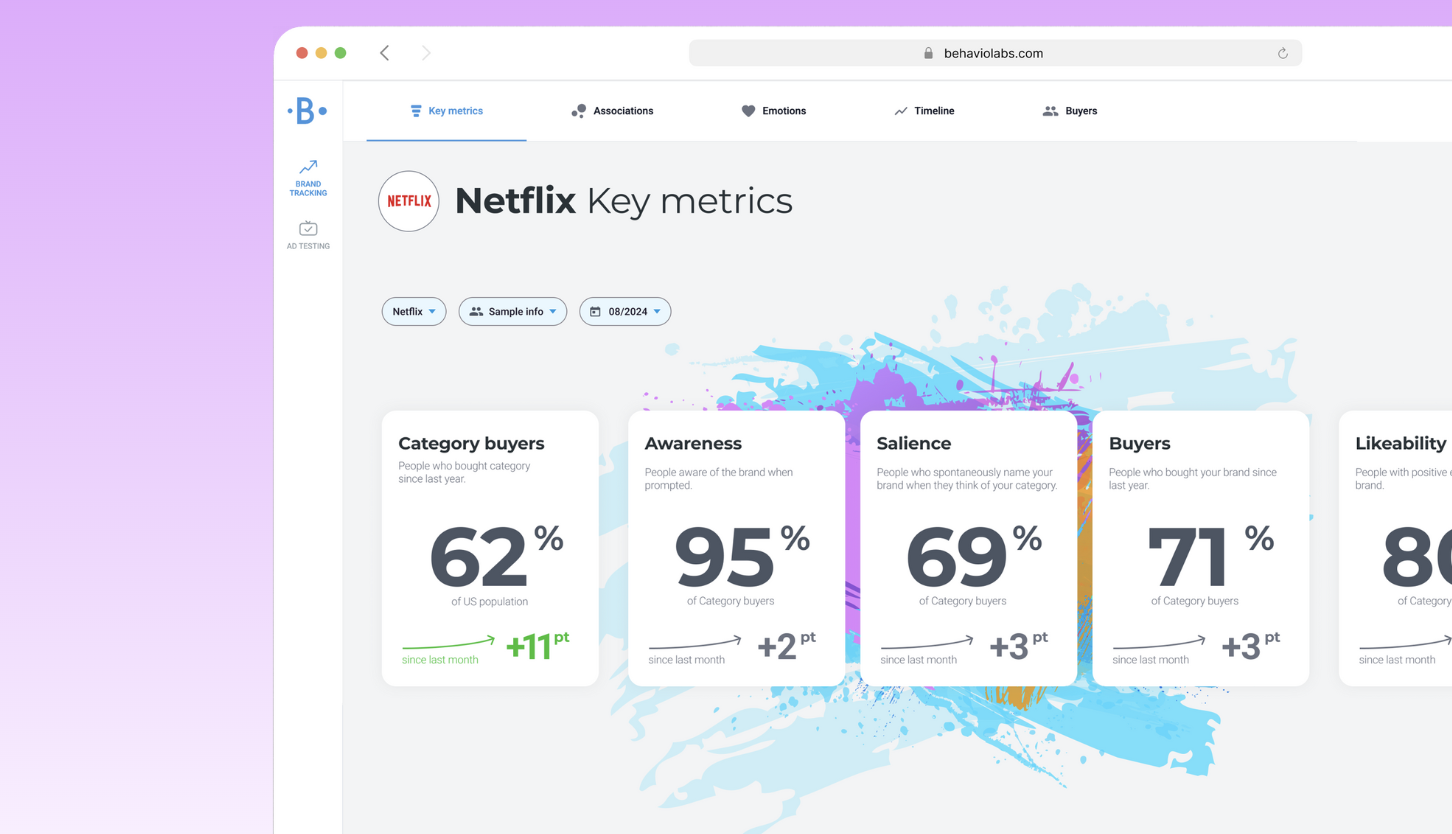Open Brand Tracking in sidebar

click(x=308, y=178)
